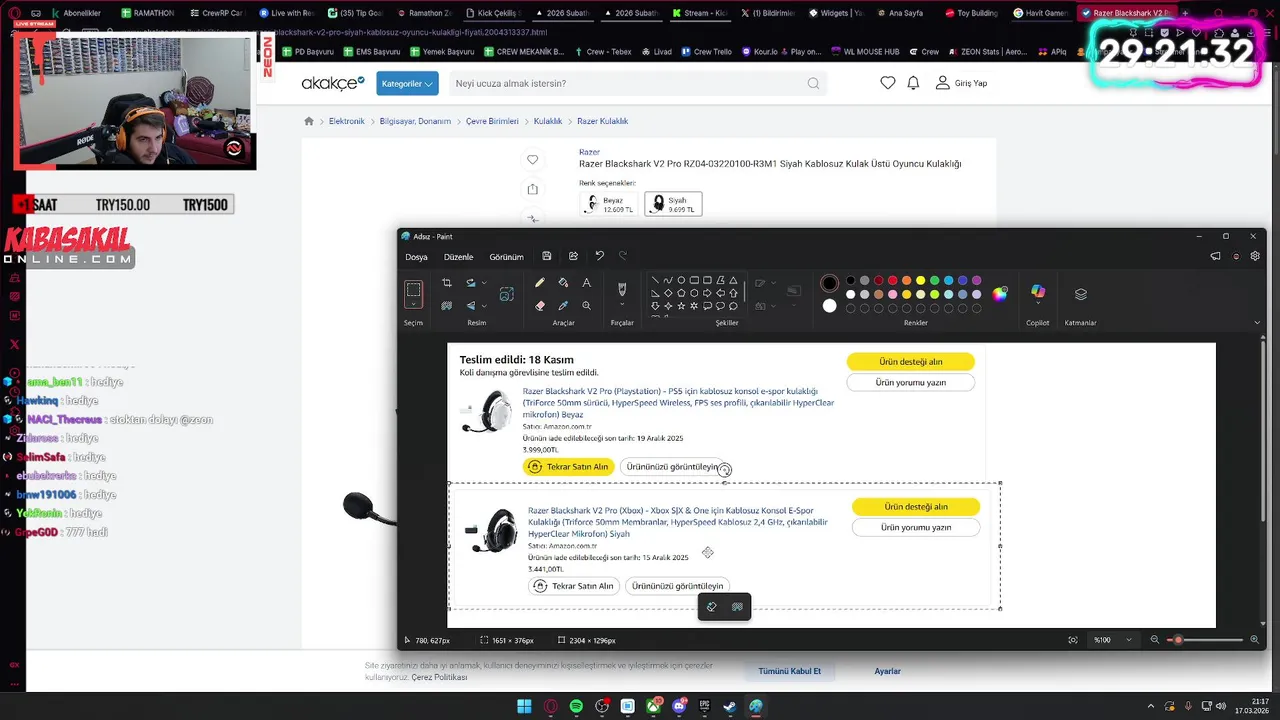Click the zoom out magnifier in Paint status bar

(x=1155, y=640)
